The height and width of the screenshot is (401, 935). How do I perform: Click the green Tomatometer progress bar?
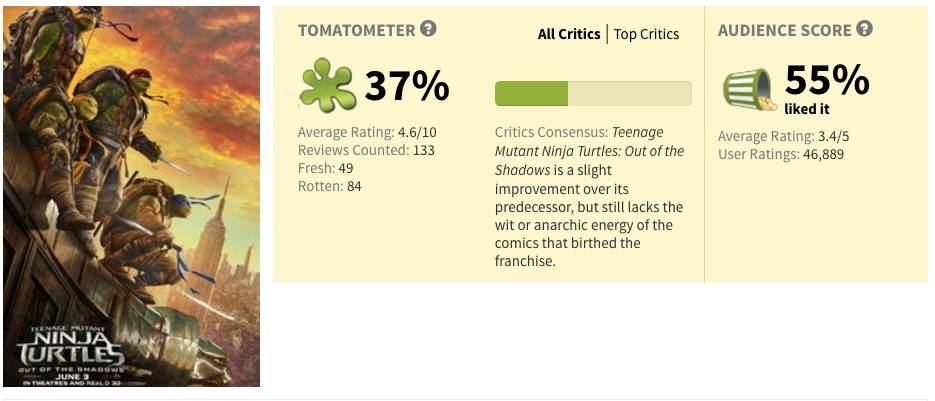pyautogui.click(x=593, y=93)
